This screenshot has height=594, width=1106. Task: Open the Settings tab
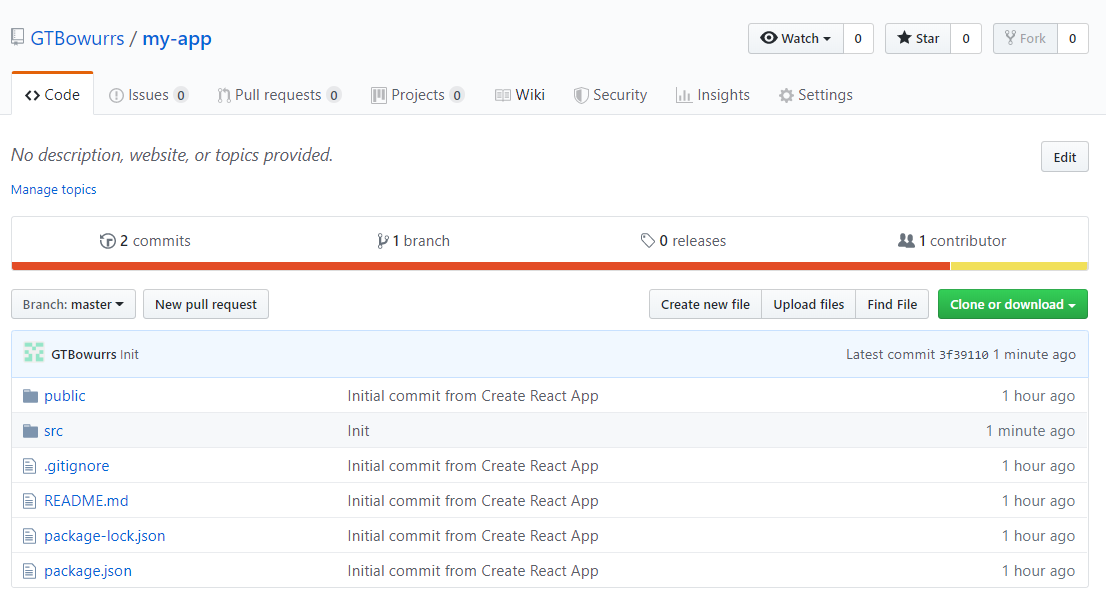815,95
